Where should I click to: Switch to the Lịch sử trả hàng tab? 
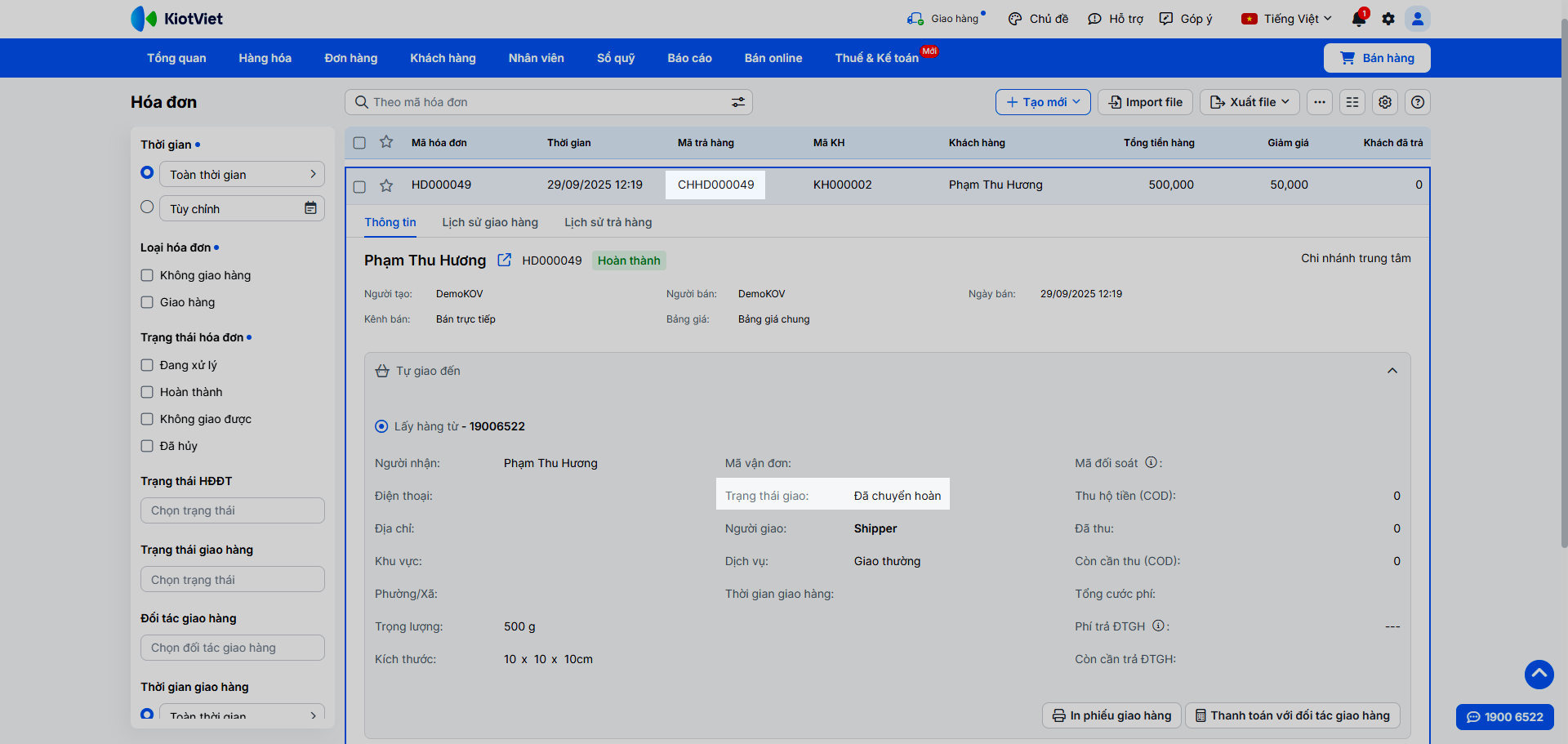point(608,222)
